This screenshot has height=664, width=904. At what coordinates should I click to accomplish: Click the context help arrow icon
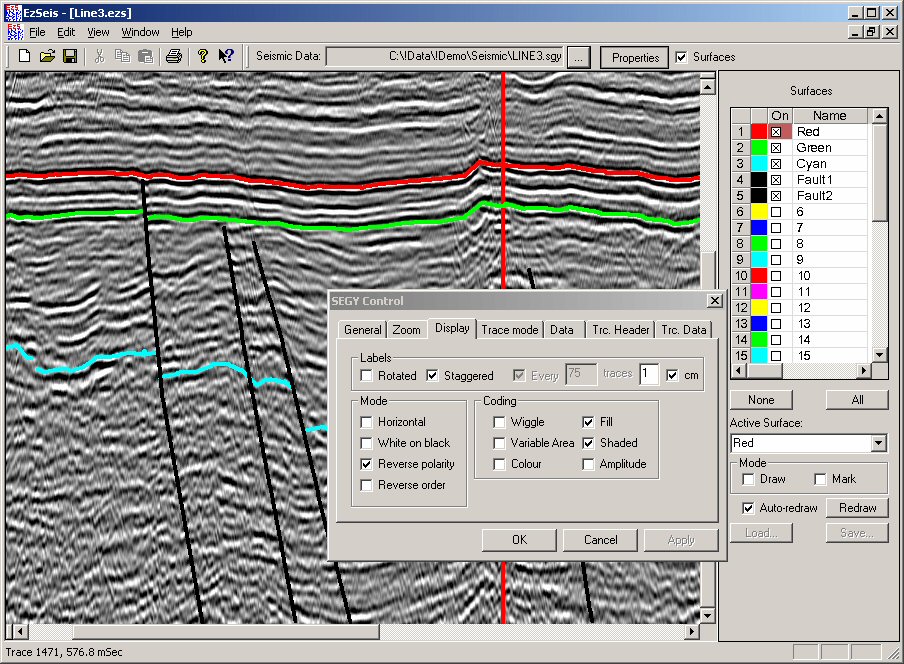(226, 57)
